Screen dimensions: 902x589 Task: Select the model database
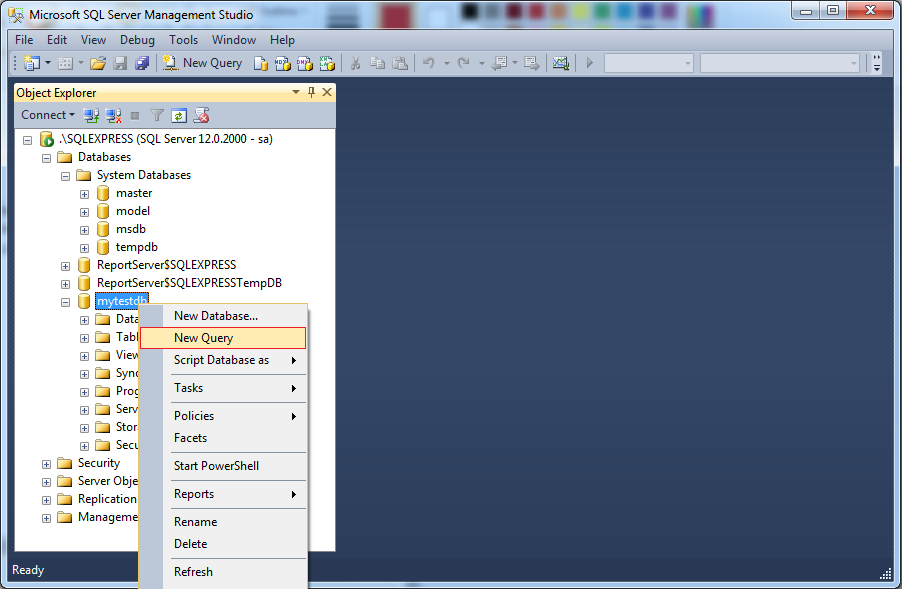(133, 211)
